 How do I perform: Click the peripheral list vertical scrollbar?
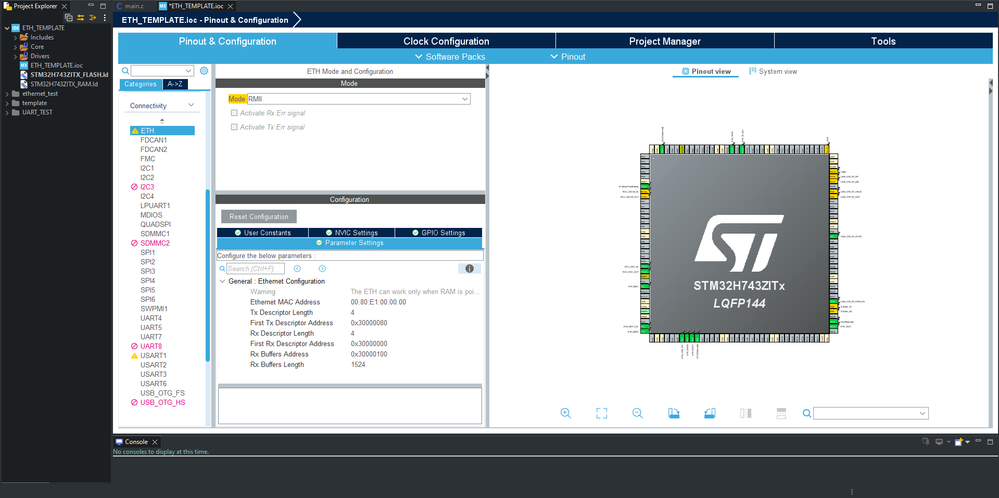click(x=208, y=275)
